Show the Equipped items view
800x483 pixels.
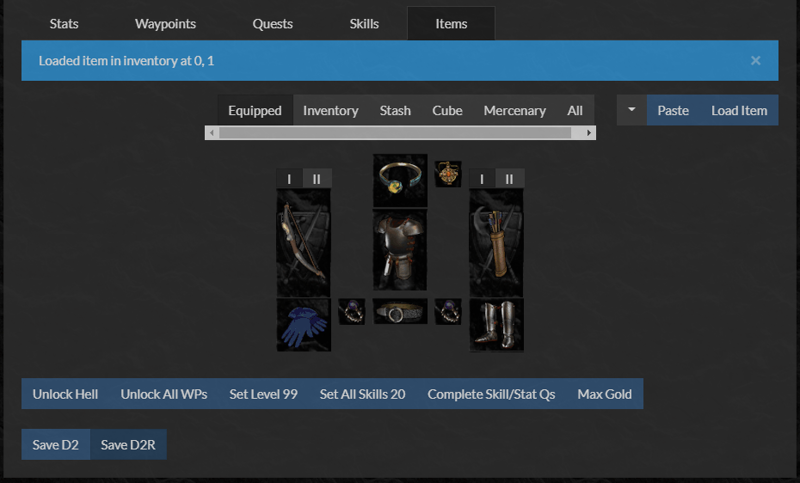(255, 110)
